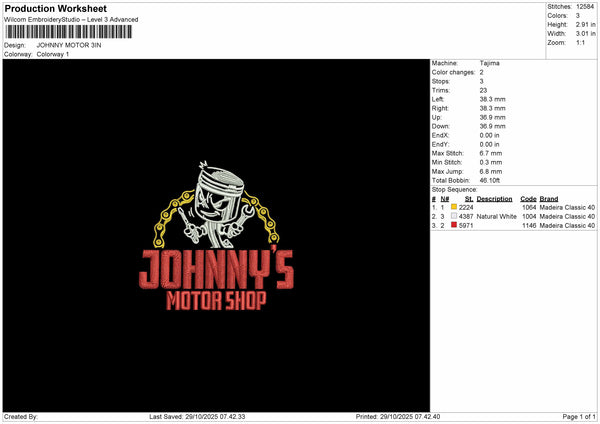Click the Zoom value "1:1"
The width and height of the screenshot is (600, 424).
[580, 42]
